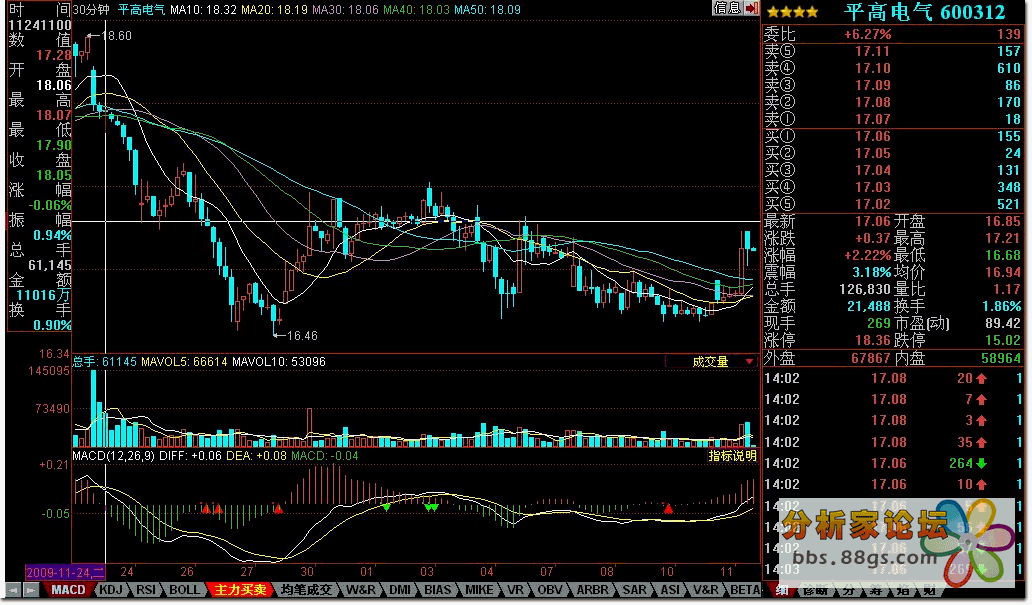Click the 18.60 high price marker
Viewport: 1032px width, 605px height.
tap(116, 36)
